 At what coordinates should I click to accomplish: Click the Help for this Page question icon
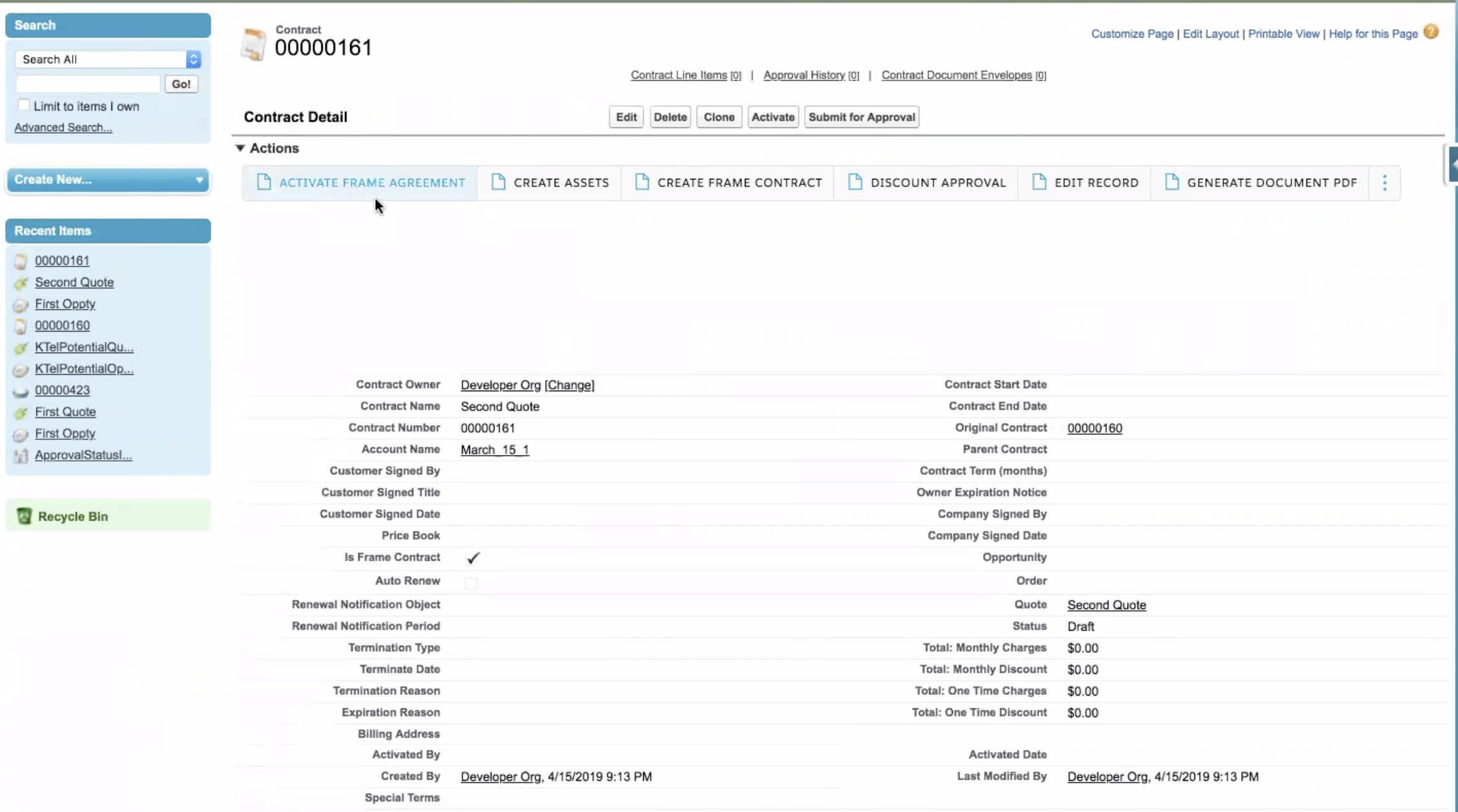point(1431,32)
